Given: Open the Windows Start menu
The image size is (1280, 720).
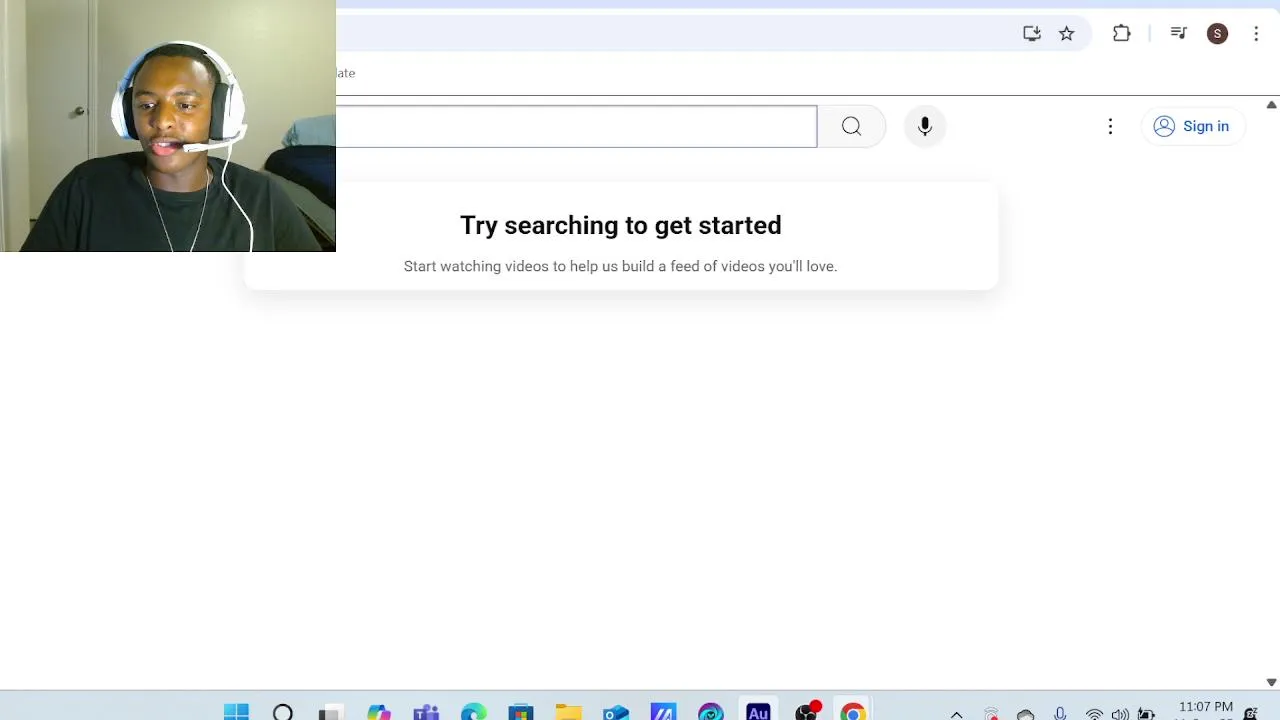Looking at the screenshot, I should point(236,712).
